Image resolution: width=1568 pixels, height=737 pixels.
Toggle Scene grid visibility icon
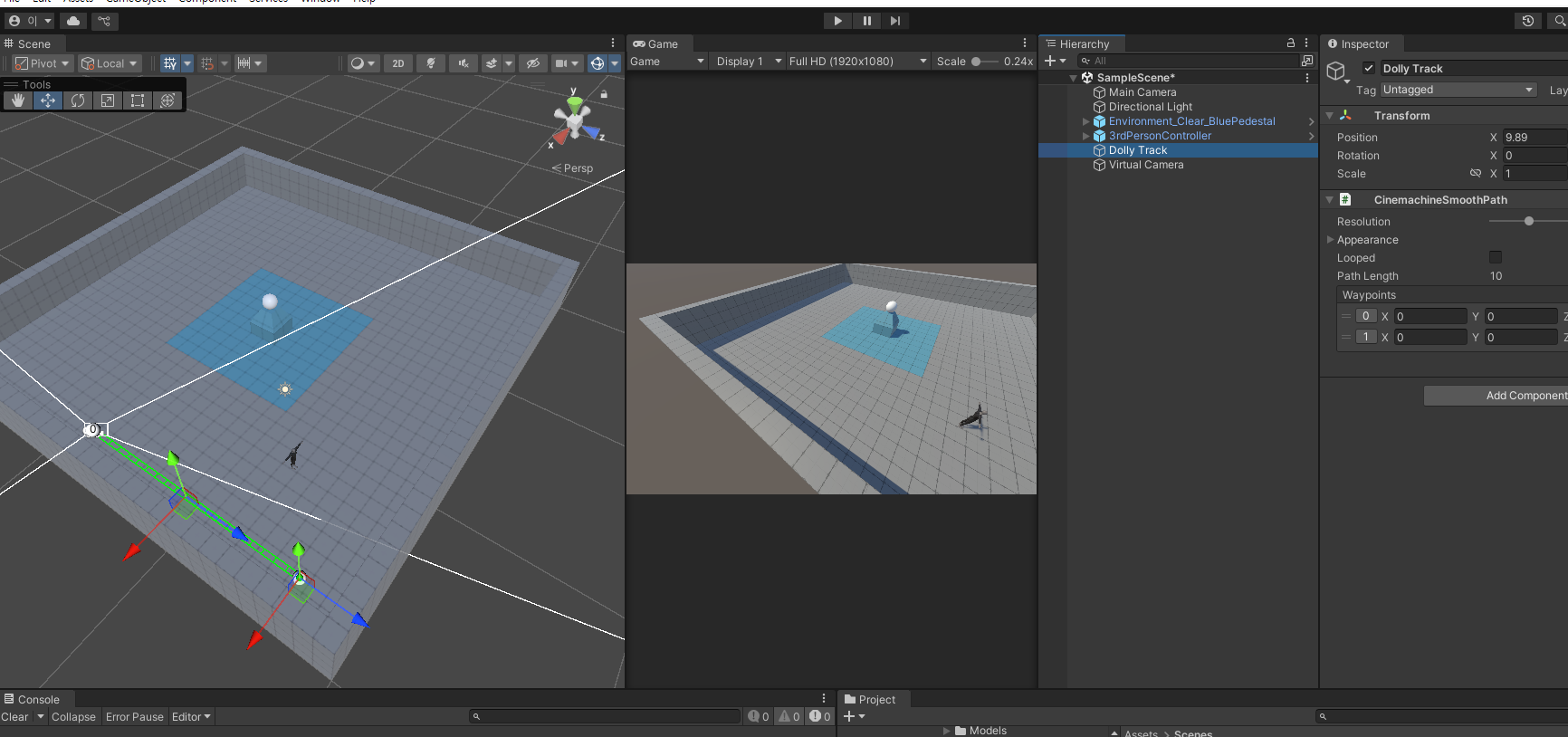(170, 63)
